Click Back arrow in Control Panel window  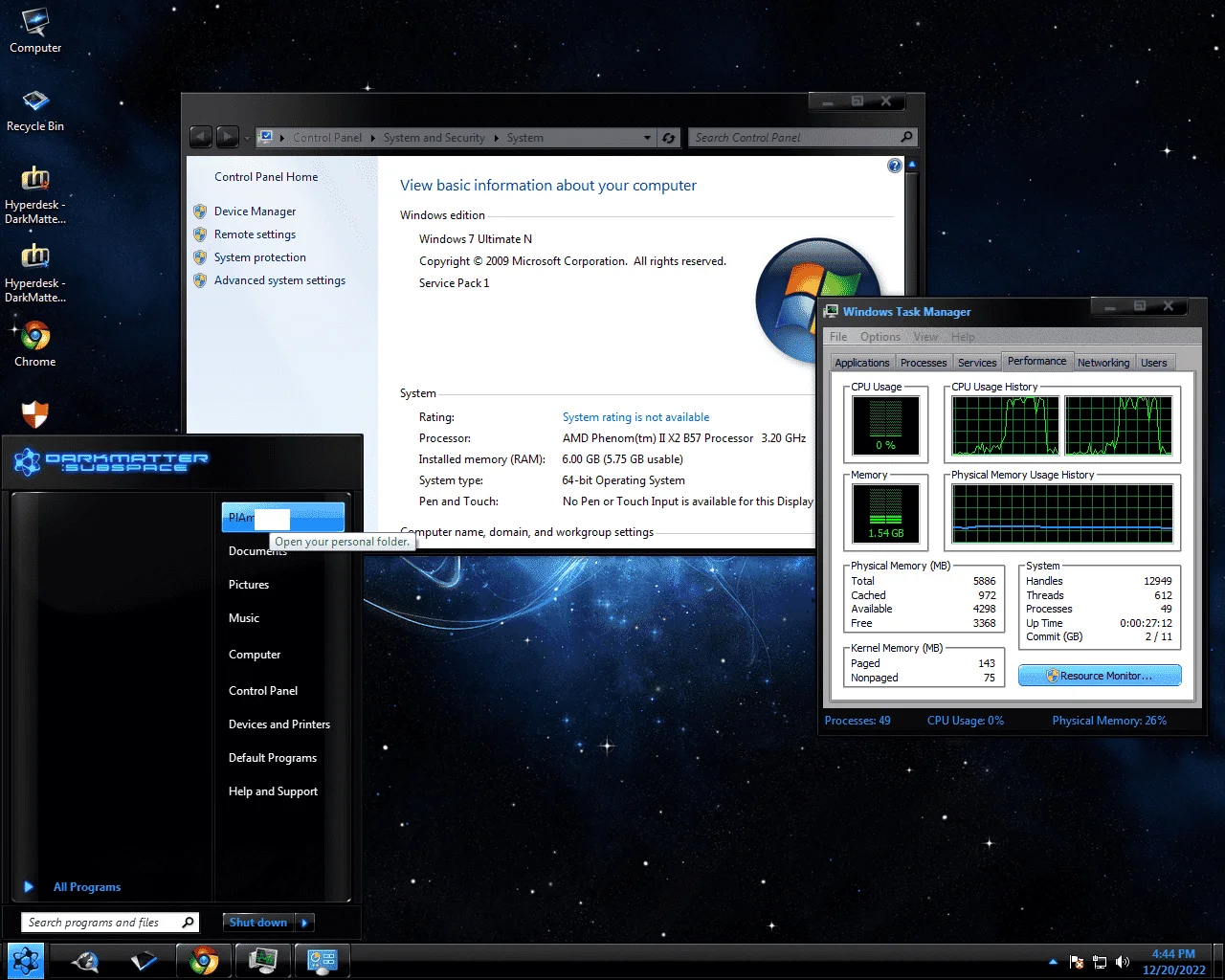pos(201,137)
